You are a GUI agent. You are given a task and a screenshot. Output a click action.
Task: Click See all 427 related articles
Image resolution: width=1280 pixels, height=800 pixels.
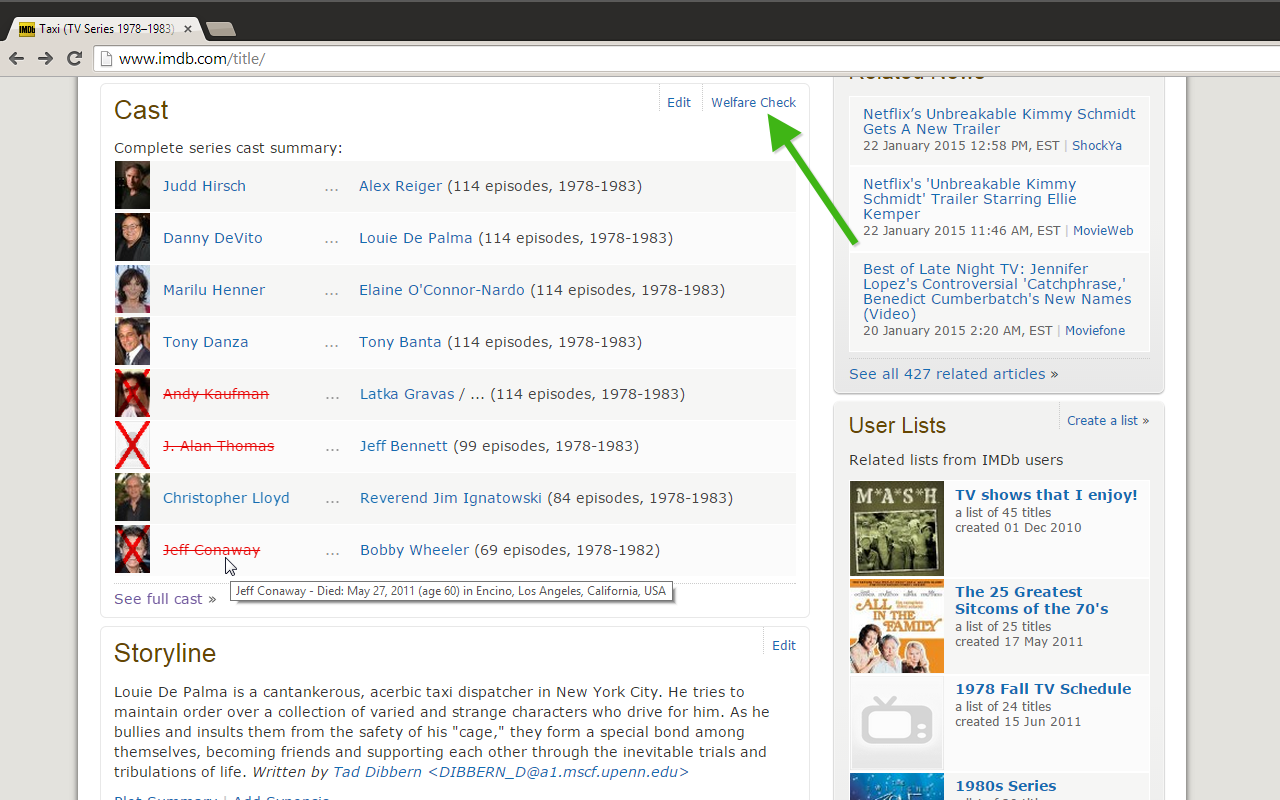coord(953,374)
